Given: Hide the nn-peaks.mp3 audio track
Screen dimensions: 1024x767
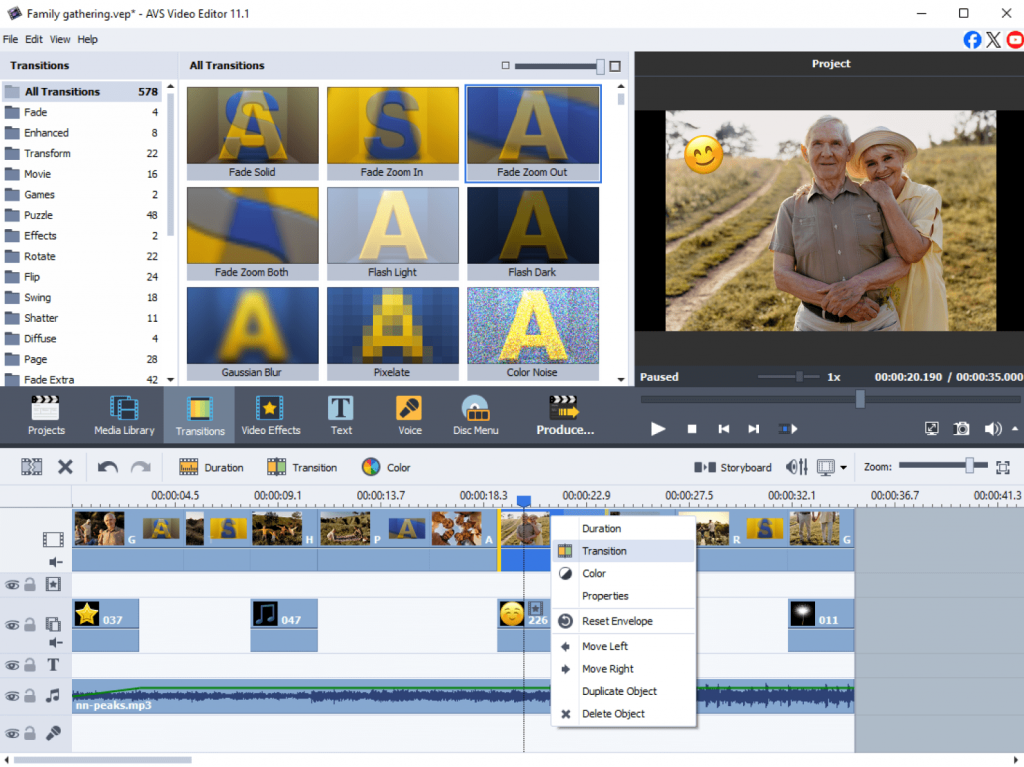Looking at the screenshot, I should point(12,695).
